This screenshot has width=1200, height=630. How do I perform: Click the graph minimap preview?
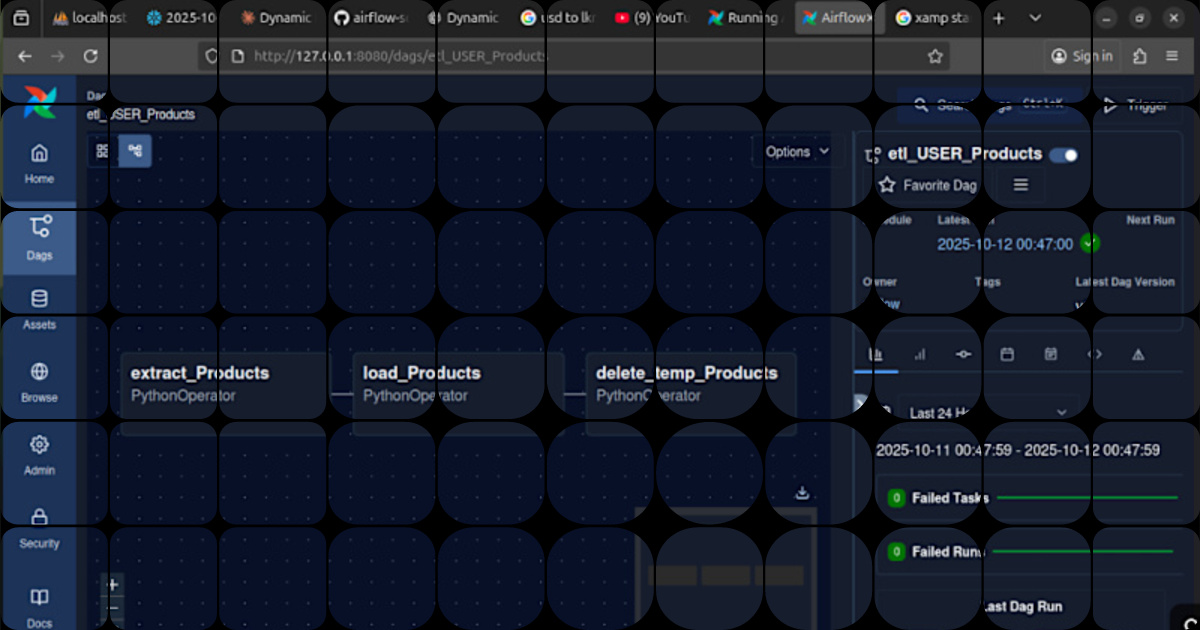[727, 568]
